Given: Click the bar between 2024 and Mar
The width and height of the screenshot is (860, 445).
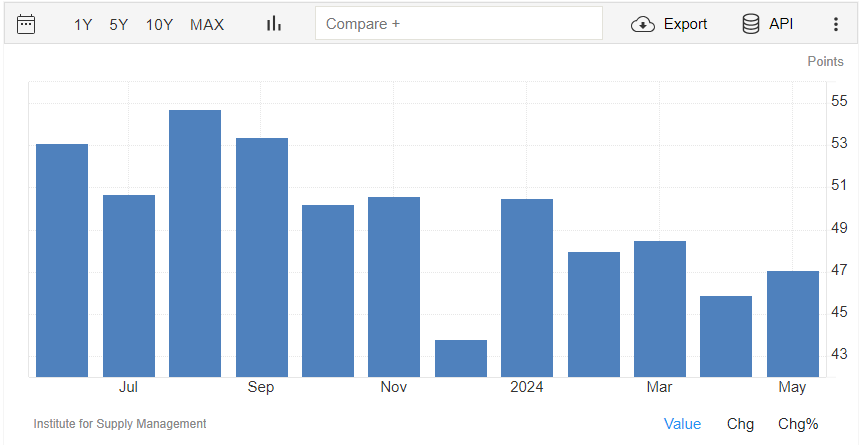Looking at the screenshot, I should click(594, 314).
